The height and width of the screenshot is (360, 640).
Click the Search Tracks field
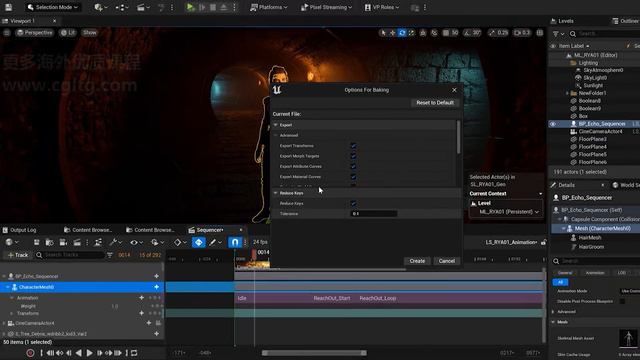69,255
